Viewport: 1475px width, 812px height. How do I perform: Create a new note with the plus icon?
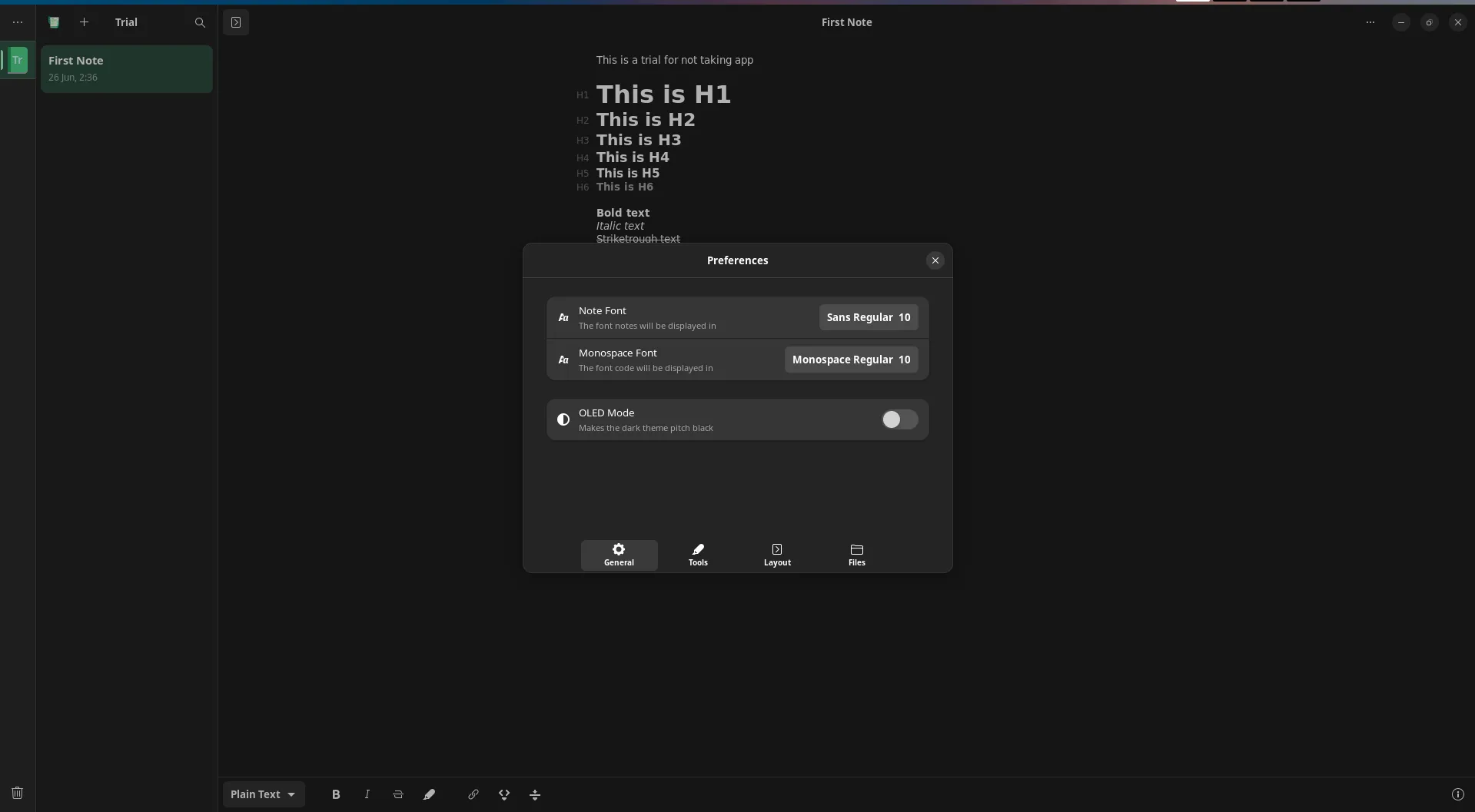(x=85, y=22)
